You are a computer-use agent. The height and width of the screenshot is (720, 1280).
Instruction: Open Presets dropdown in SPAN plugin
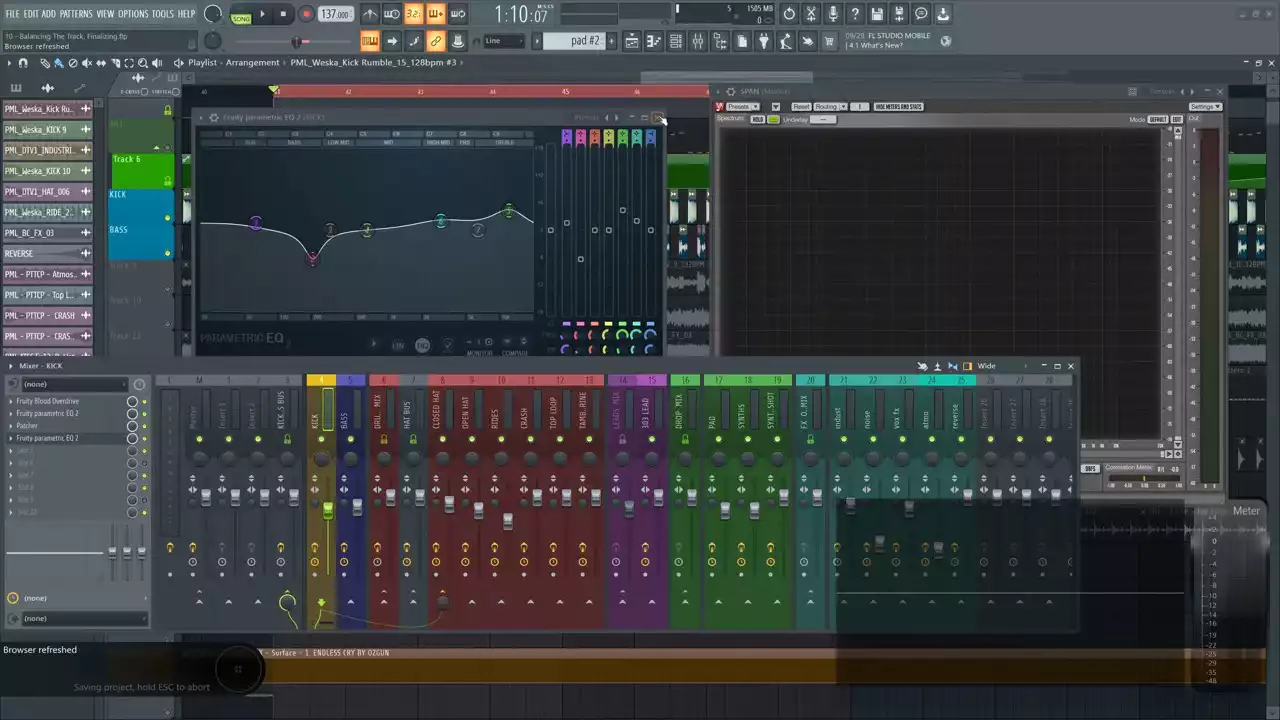[x=742, y=107]
